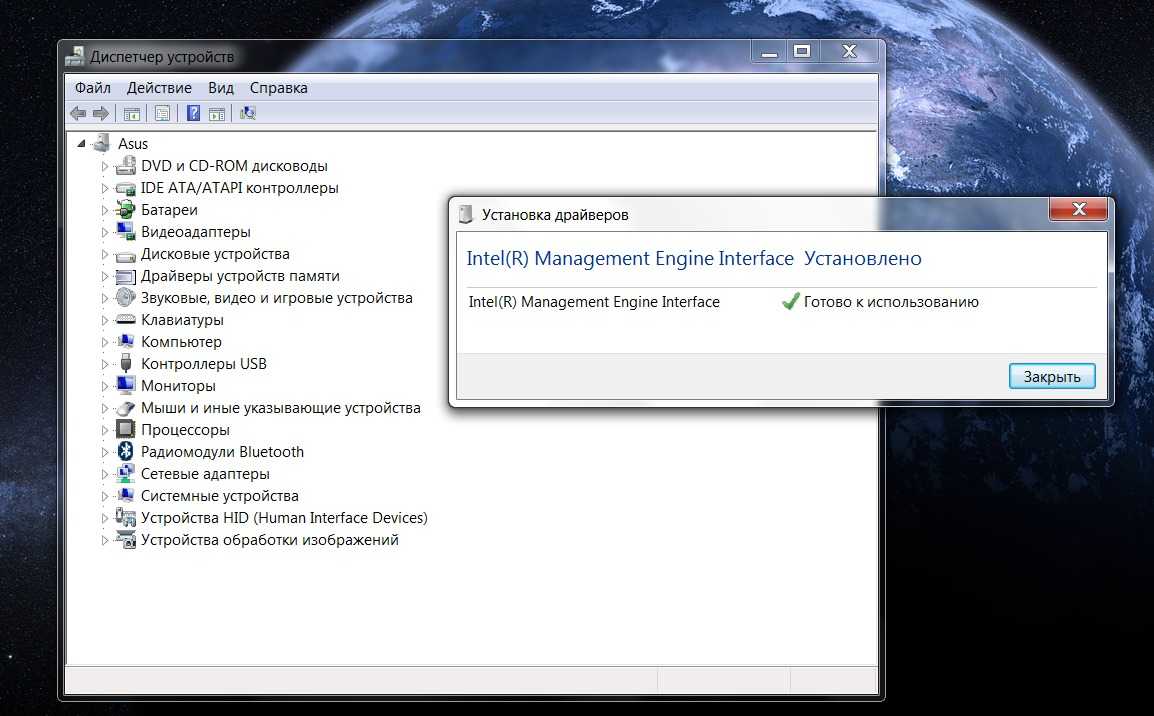The image size is (1154, 716).
Task: Expand the Мониторы node arrow
Action: pyautogui.click(x=105, y=386)
